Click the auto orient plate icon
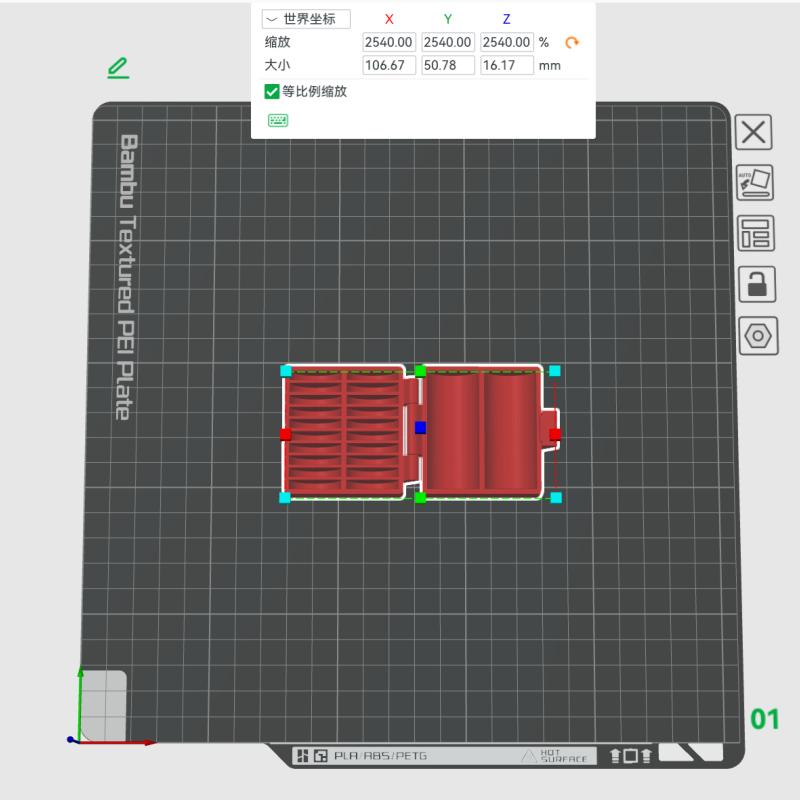 tap(755, 183)
